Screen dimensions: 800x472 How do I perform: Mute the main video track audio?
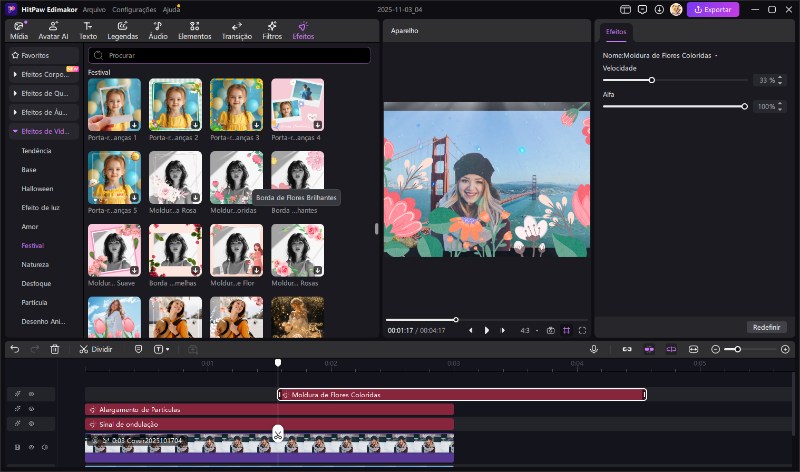(x=45, y=446)
